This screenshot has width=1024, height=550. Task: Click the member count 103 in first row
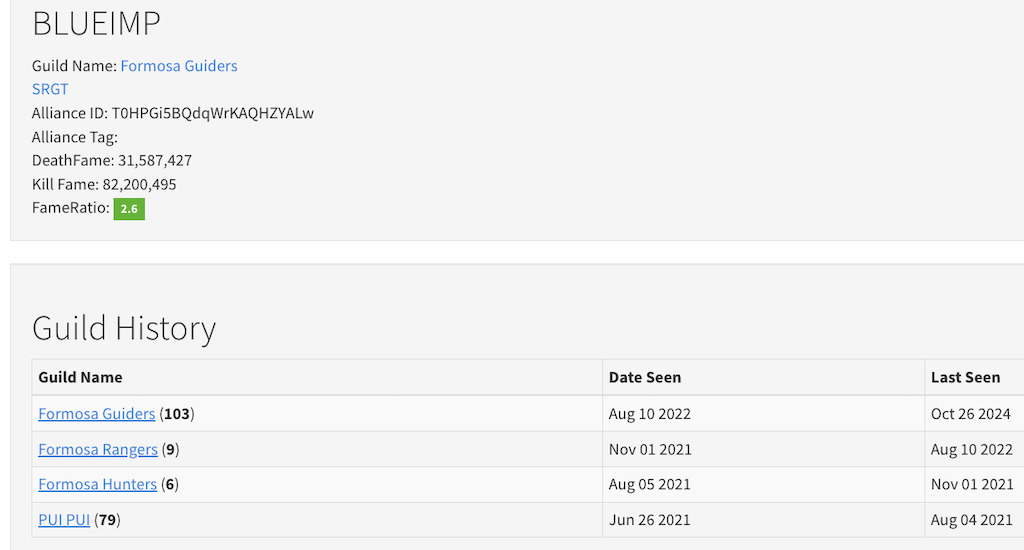click(x=176, y=414)
